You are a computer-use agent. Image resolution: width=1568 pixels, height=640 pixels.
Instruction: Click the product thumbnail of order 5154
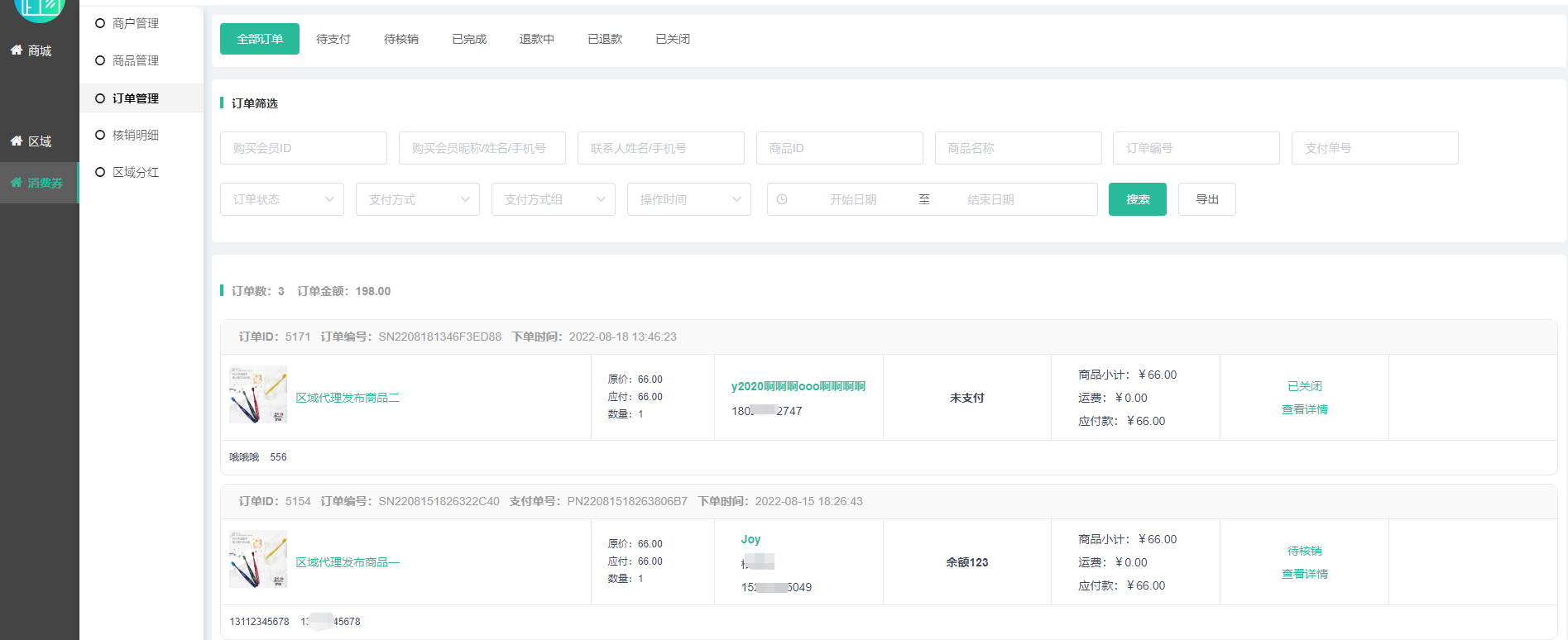point(258,560)
